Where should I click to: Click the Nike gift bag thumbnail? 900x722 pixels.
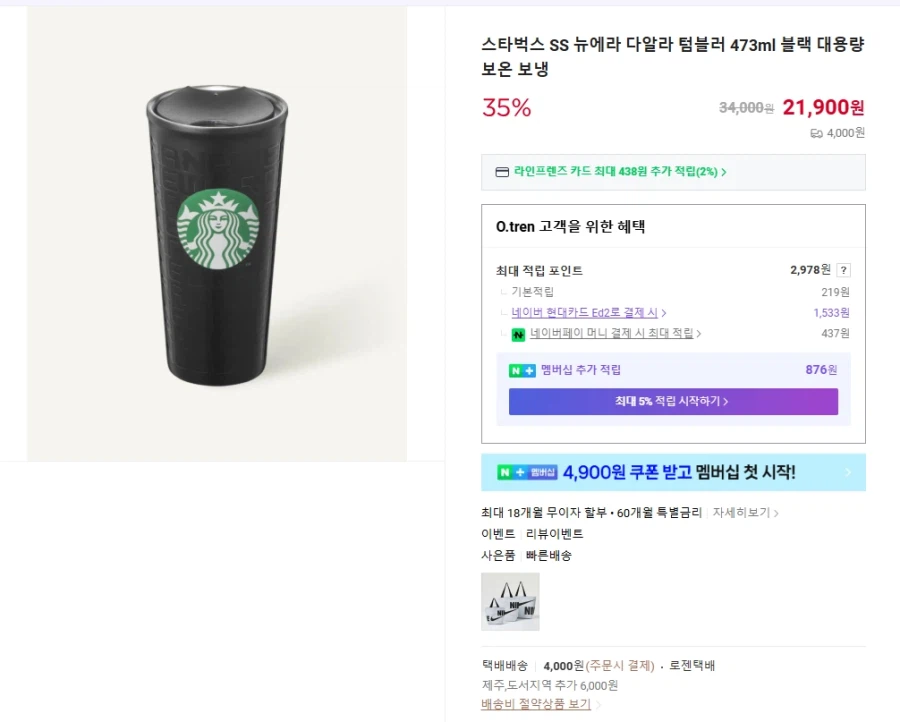click(510, 602)
